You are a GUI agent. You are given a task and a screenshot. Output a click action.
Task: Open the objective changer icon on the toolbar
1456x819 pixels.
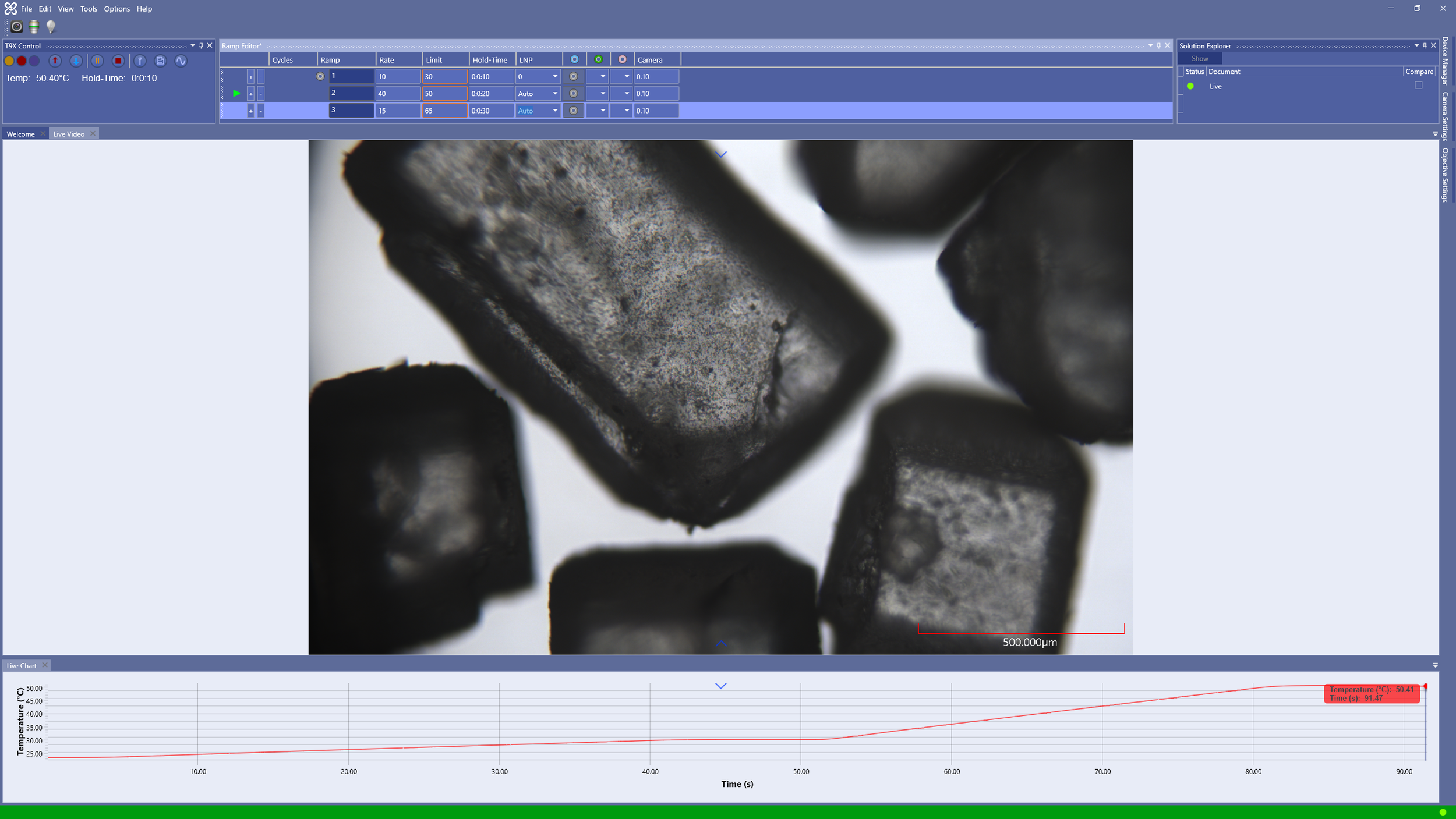[x=33, y=27]
